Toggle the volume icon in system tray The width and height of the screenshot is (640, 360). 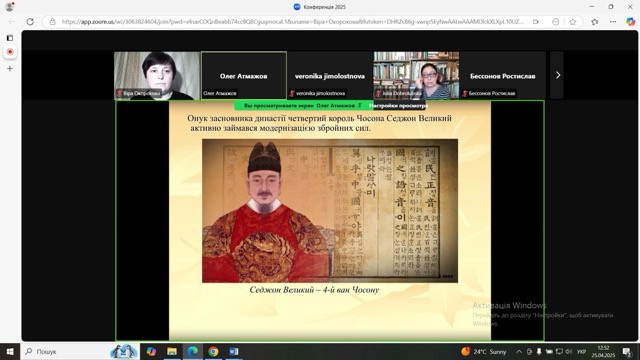coord(569,351)
